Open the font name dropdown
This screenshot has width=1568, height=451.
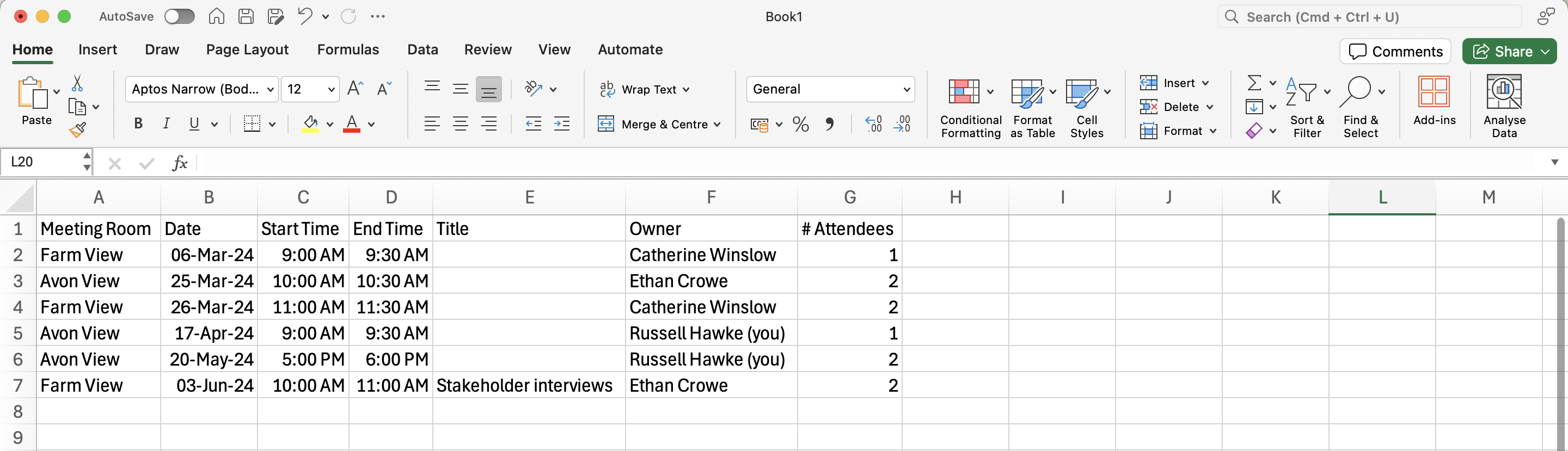[x=271, y=89]
